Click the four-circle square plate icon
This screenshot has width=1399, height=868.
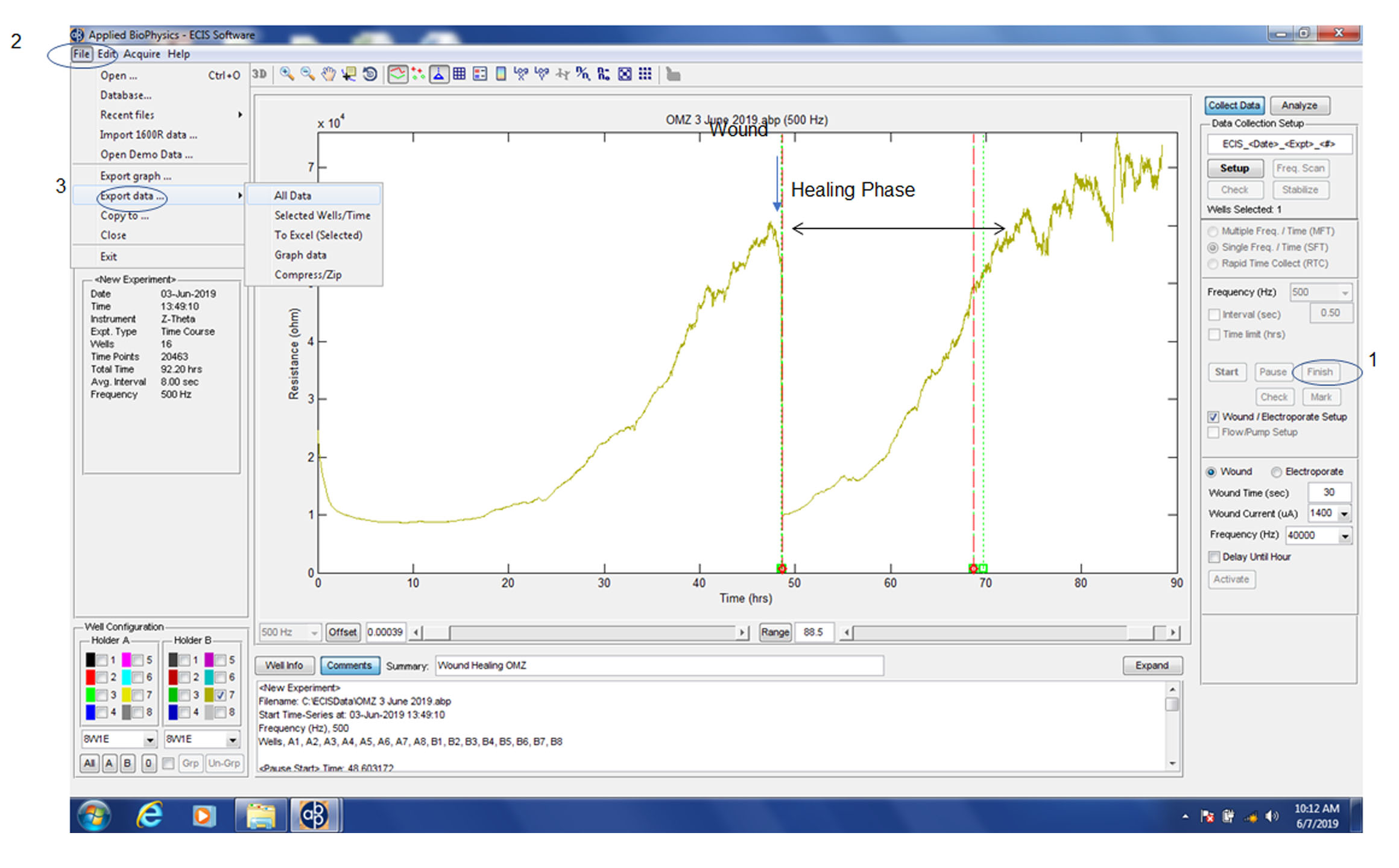coord(625,74)
